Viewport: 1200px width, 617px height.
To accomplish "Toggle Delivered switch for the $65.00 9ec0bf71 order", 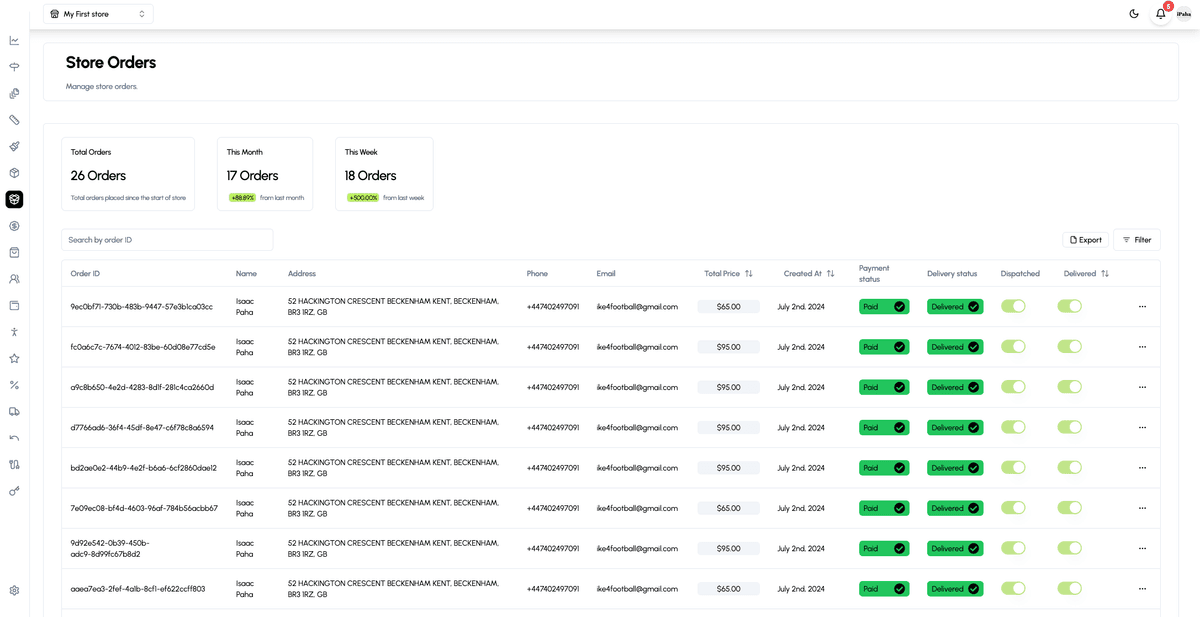I will [1069, 307].
